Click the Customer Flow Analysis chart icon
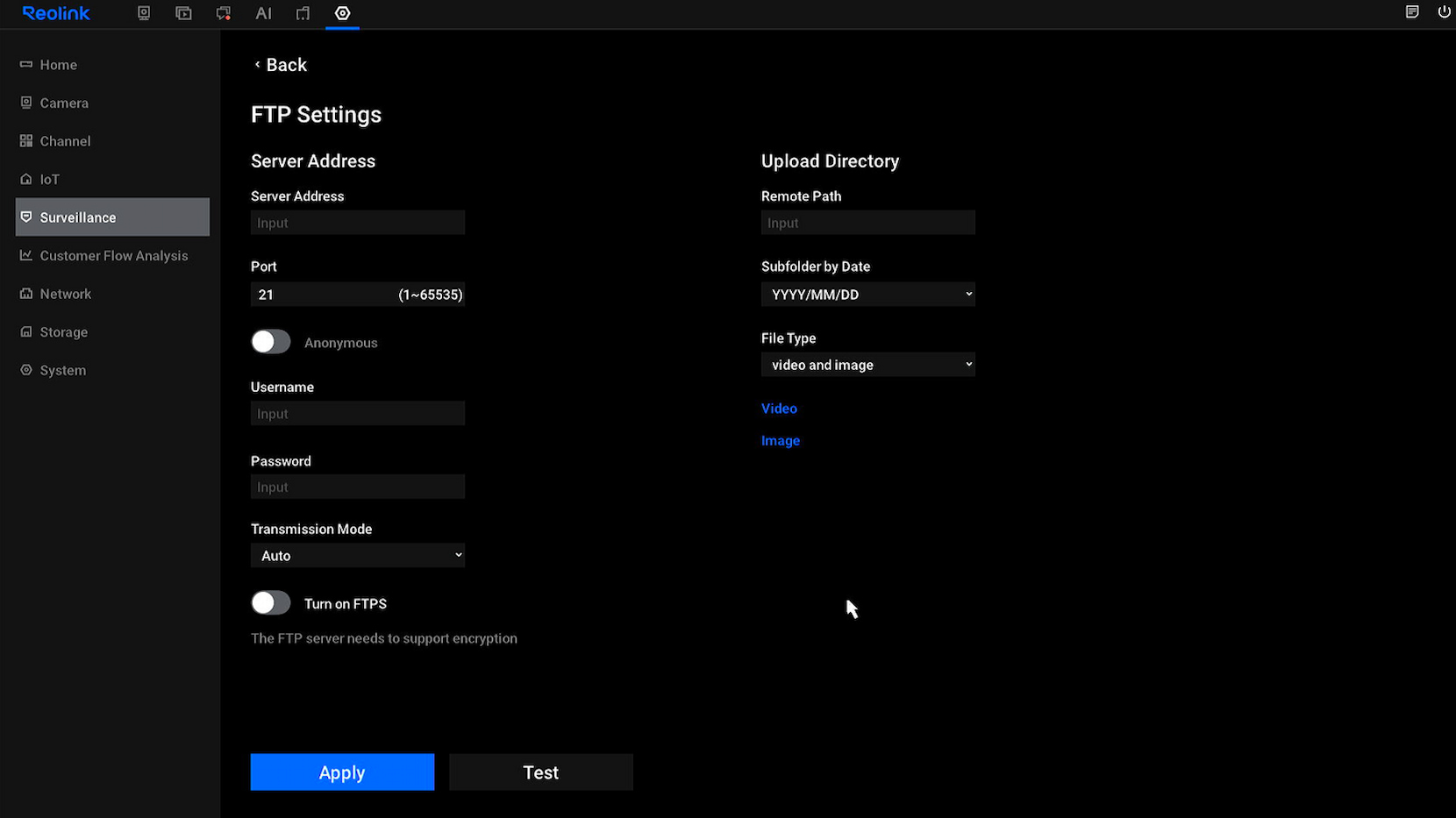 26,255
